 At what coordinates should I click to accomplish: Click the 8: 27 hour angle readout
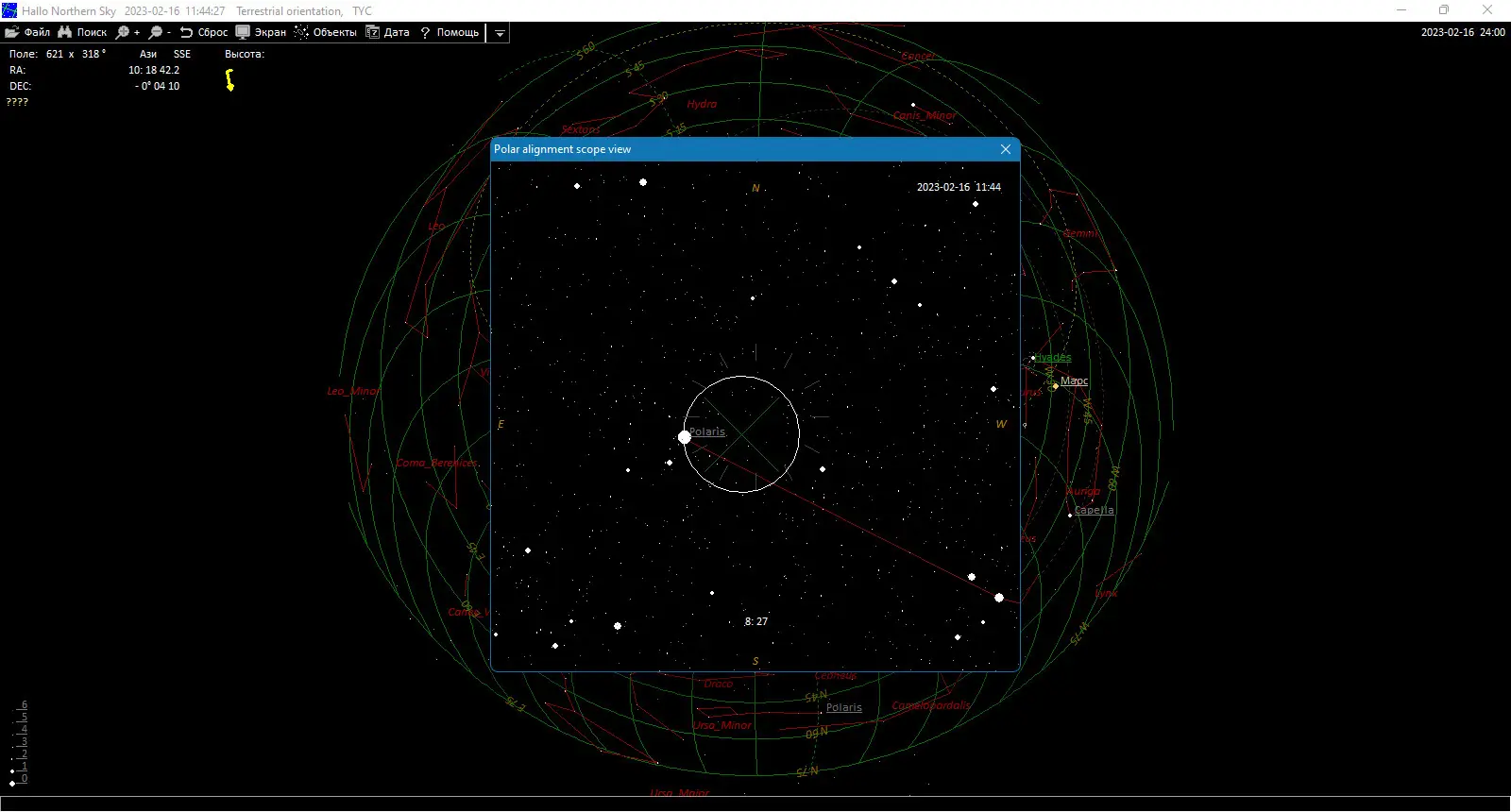point(755,621)
